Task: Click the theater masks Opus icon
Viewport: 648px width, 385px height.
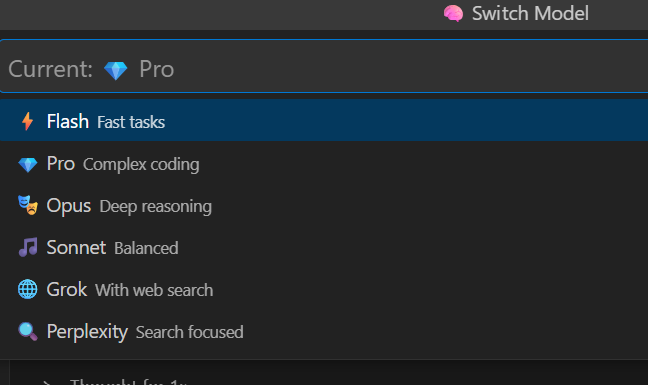Action: point(28,205)
